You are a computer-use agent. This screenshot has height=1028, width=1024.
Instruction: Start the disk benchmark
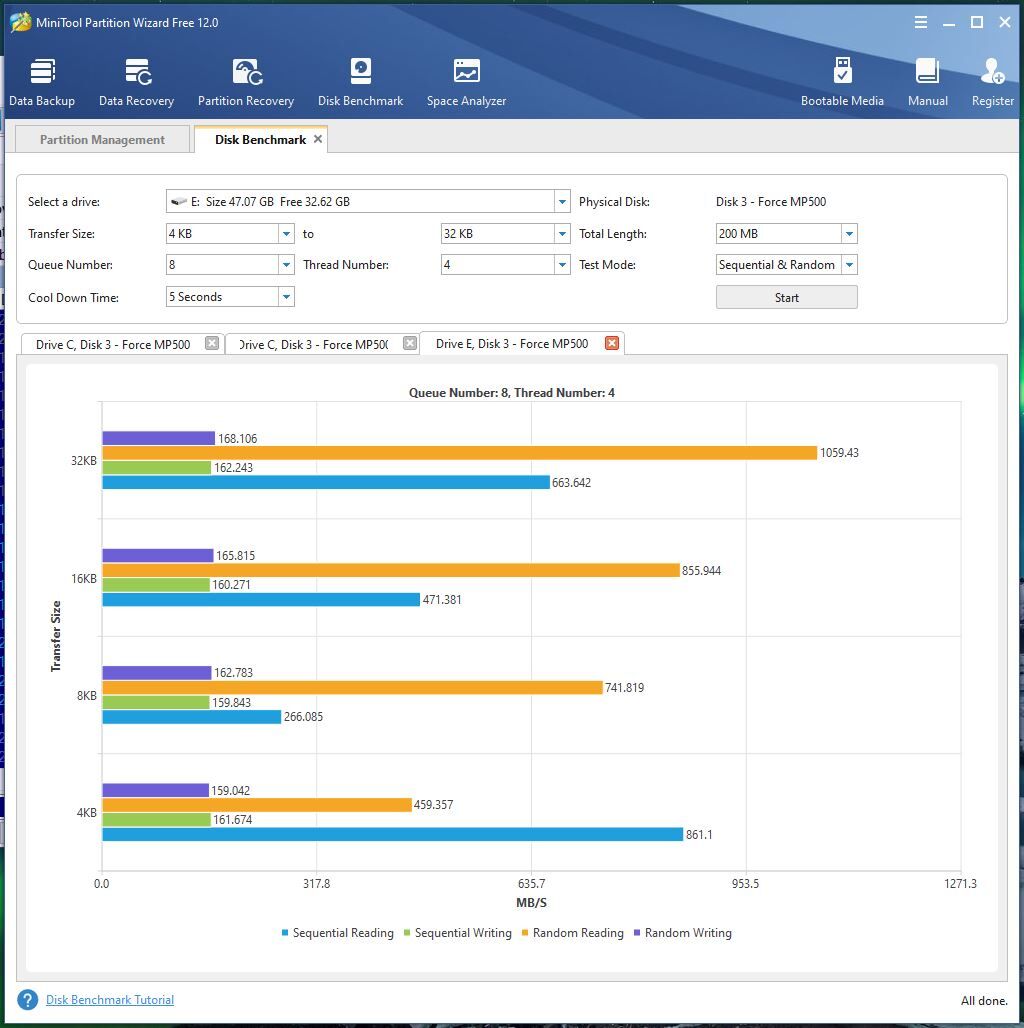[787, 297]
